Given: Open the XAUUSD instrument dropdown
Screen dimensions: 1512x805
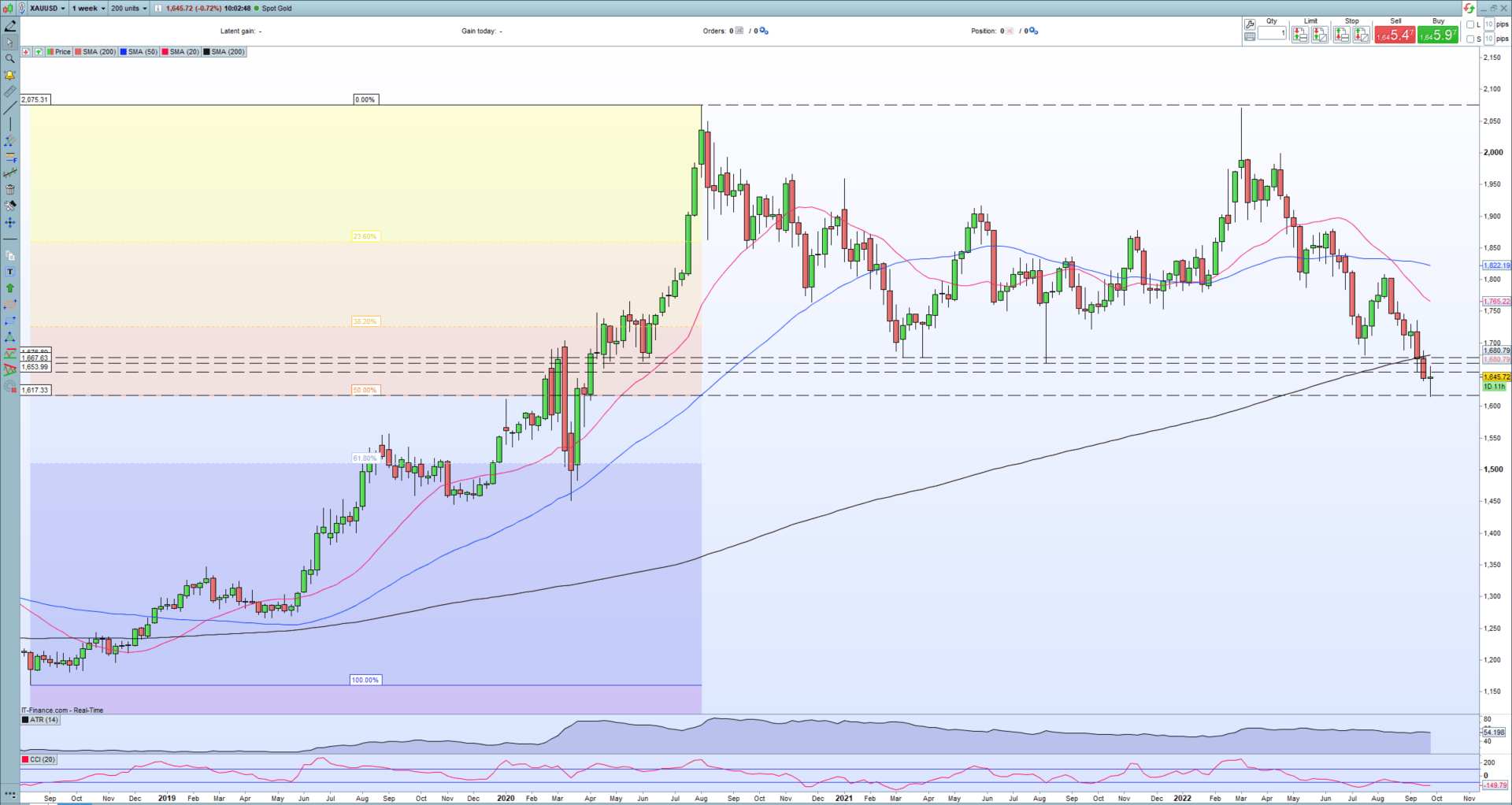Looking at the screenshot, I should (x=47, y=9).
